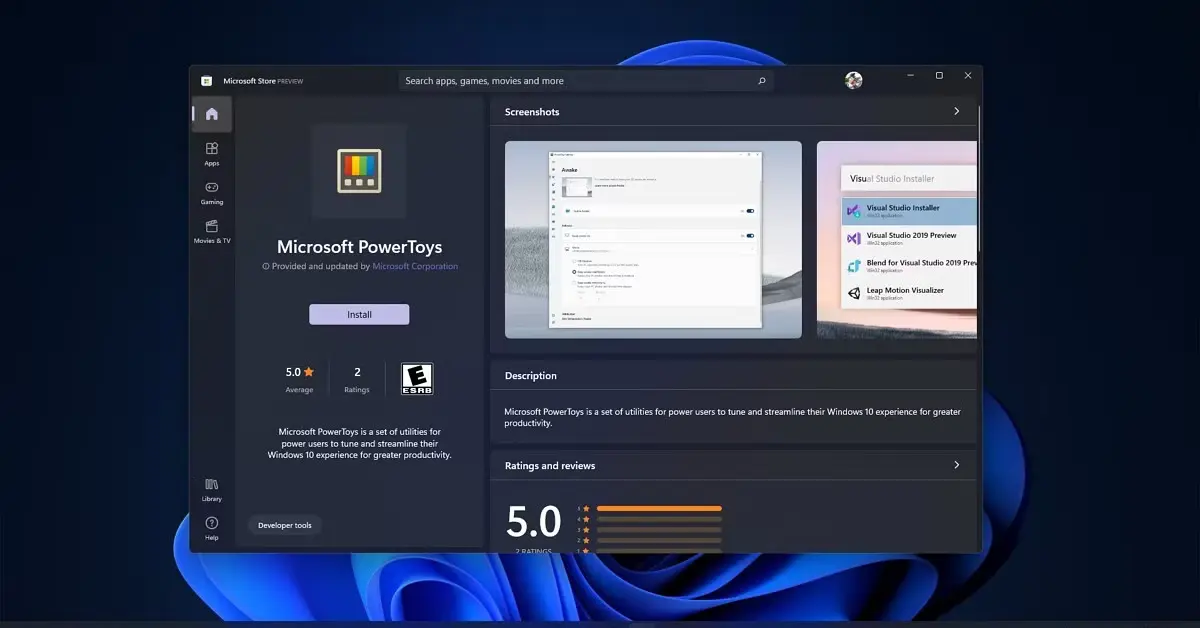Open the user profile avatar
The height and width of the screenshot is (628, 1200).
pos(853,80)
